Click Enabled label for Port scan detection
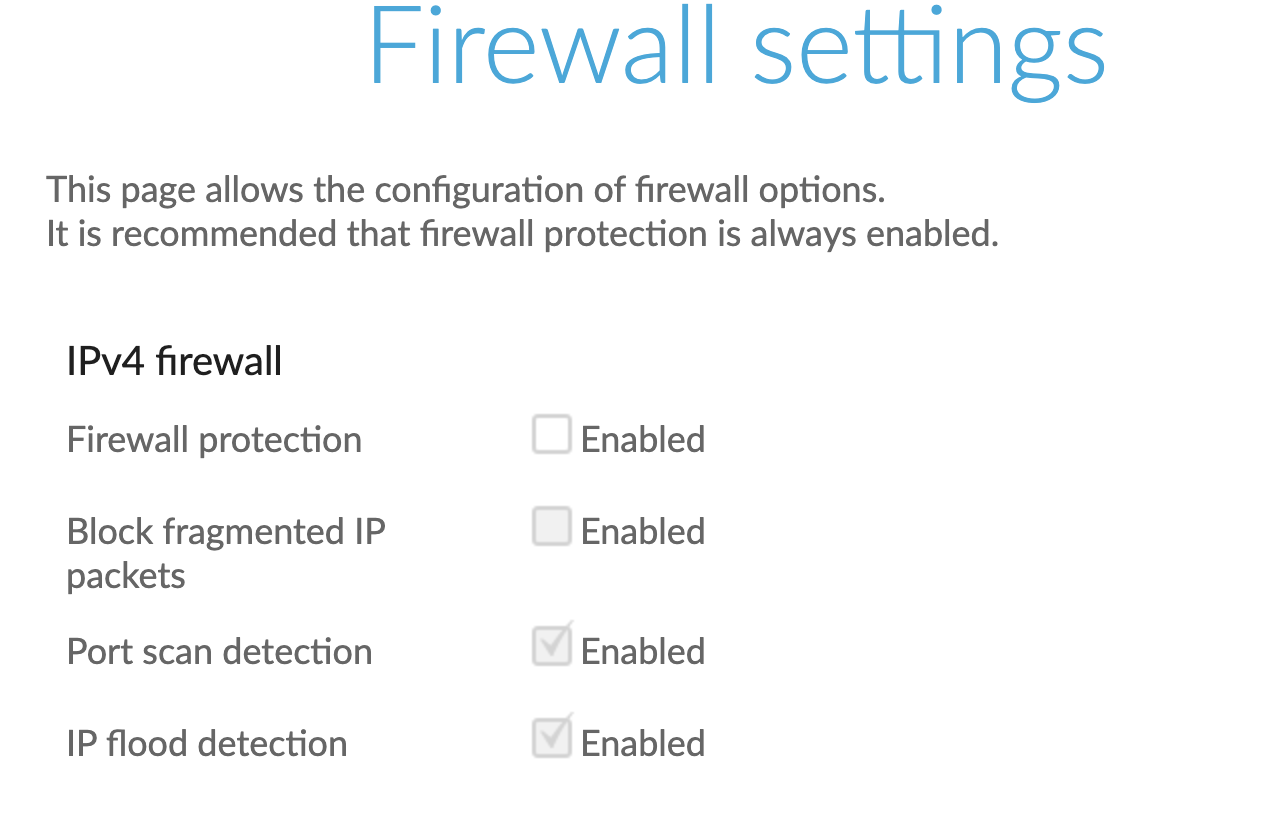The width and height of the screenshot is (1288, 814). coord(643,652)
